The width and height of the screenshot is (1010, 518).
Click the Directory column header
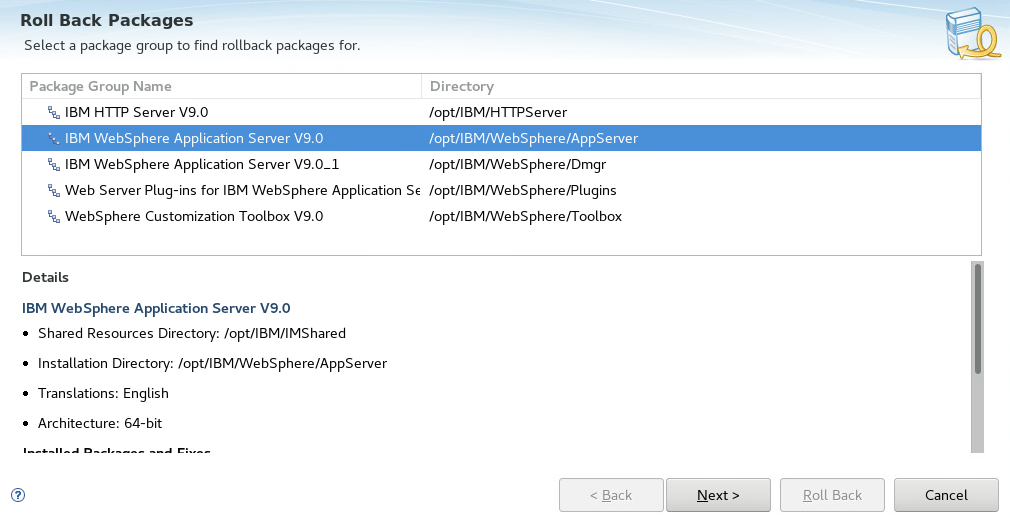[701, 86]
